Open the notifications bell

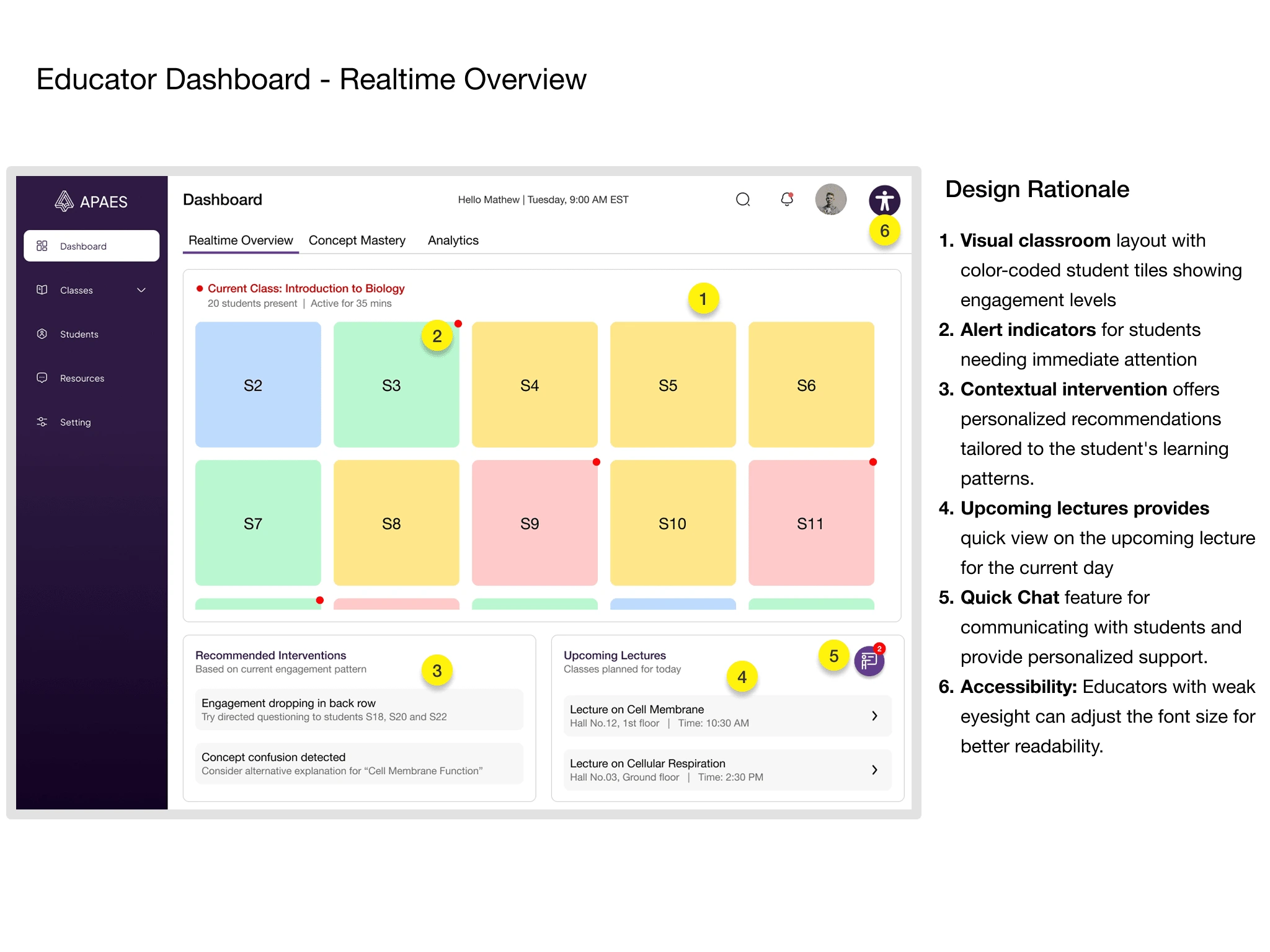point(787,200)
